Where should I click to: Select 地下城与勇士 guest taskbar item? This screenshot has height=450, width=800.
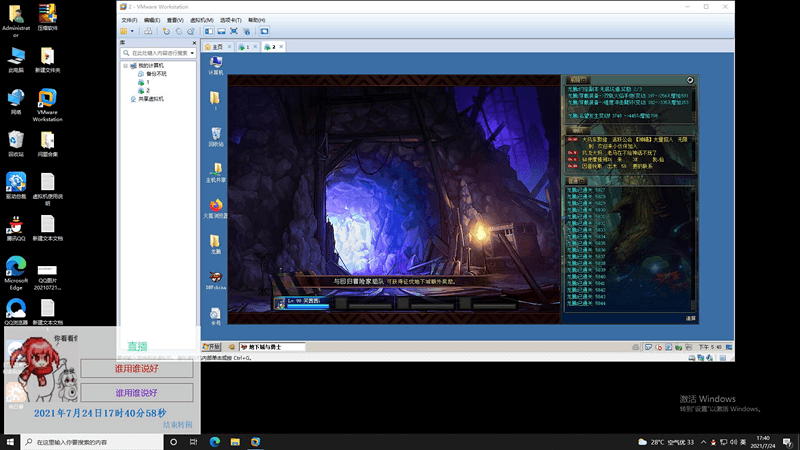(x=272, y=347)
